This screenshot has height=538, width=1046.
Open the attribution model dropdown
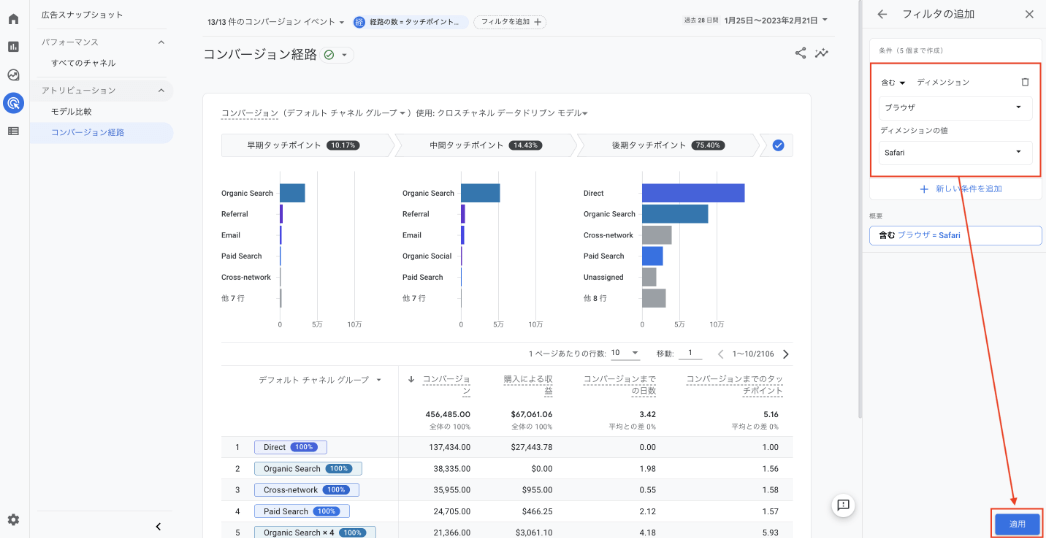[512, 113]
